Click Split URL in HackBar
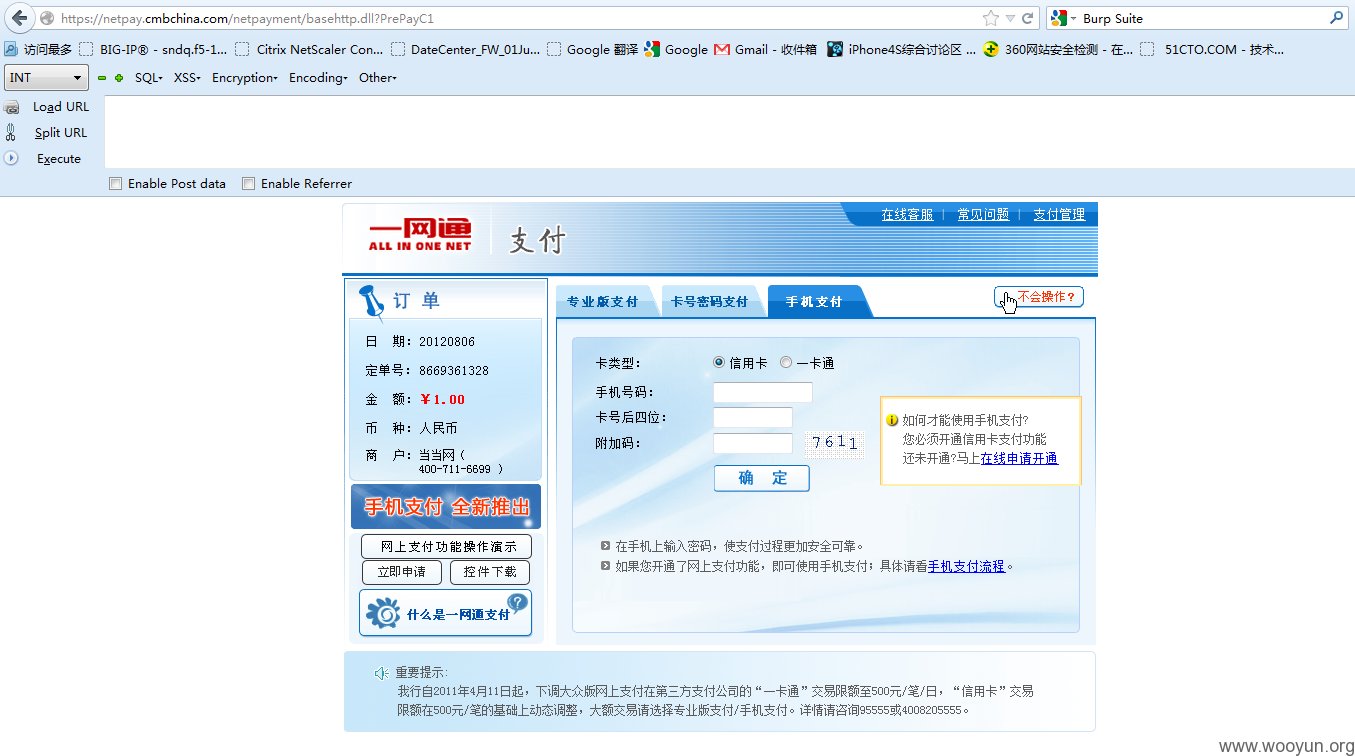The height and width of the screenshot is (756, 1355). [61, 133]
